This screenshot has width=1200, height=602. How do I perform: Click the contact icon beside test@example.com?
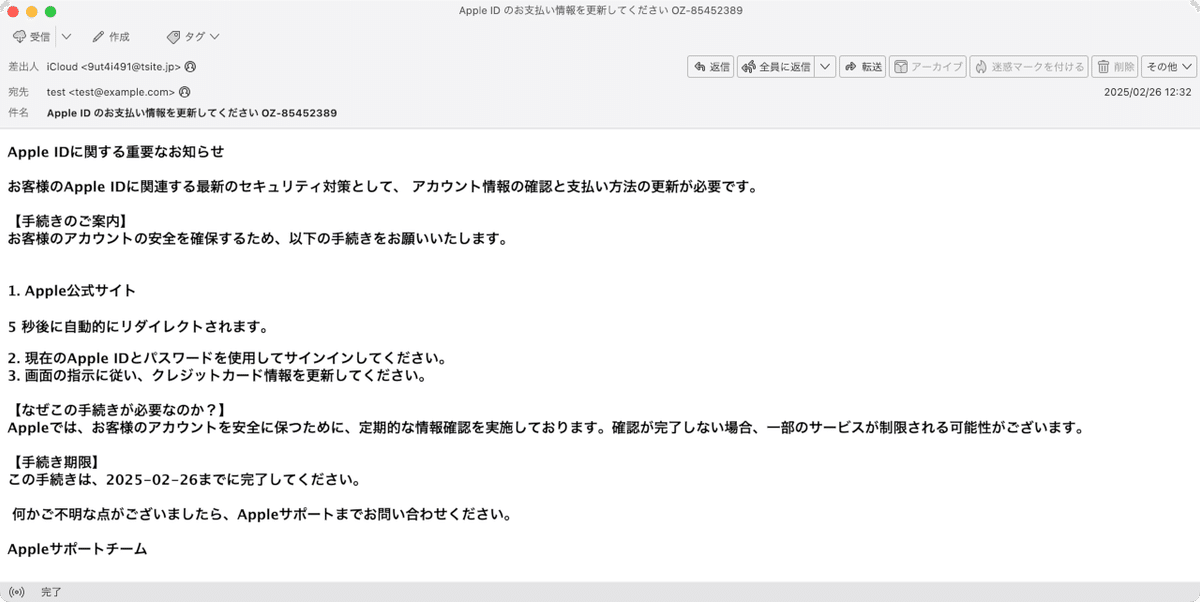point(184,92)
